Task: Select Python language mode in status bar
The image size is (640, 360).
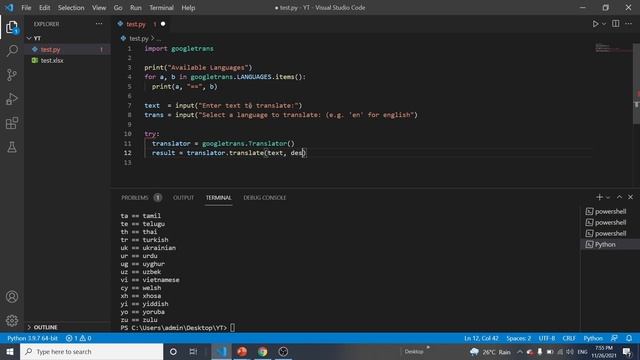Action: coord(593,338)
